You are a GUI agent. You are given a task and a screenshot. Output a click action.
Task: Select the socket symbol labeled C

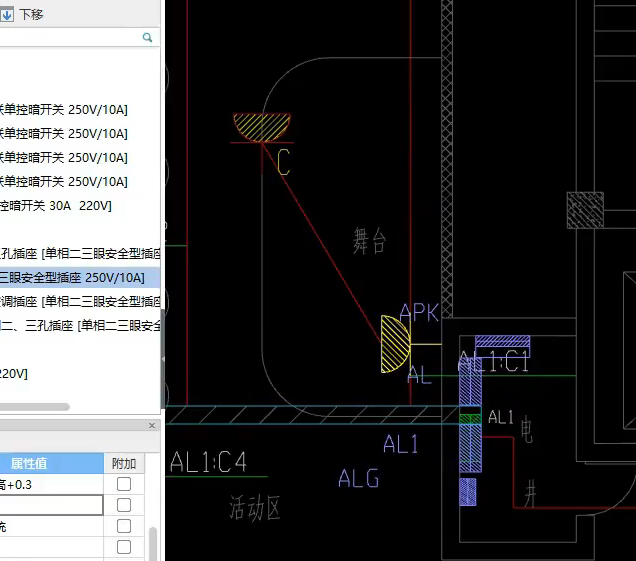pyautogui.click(x=261, y=127)
